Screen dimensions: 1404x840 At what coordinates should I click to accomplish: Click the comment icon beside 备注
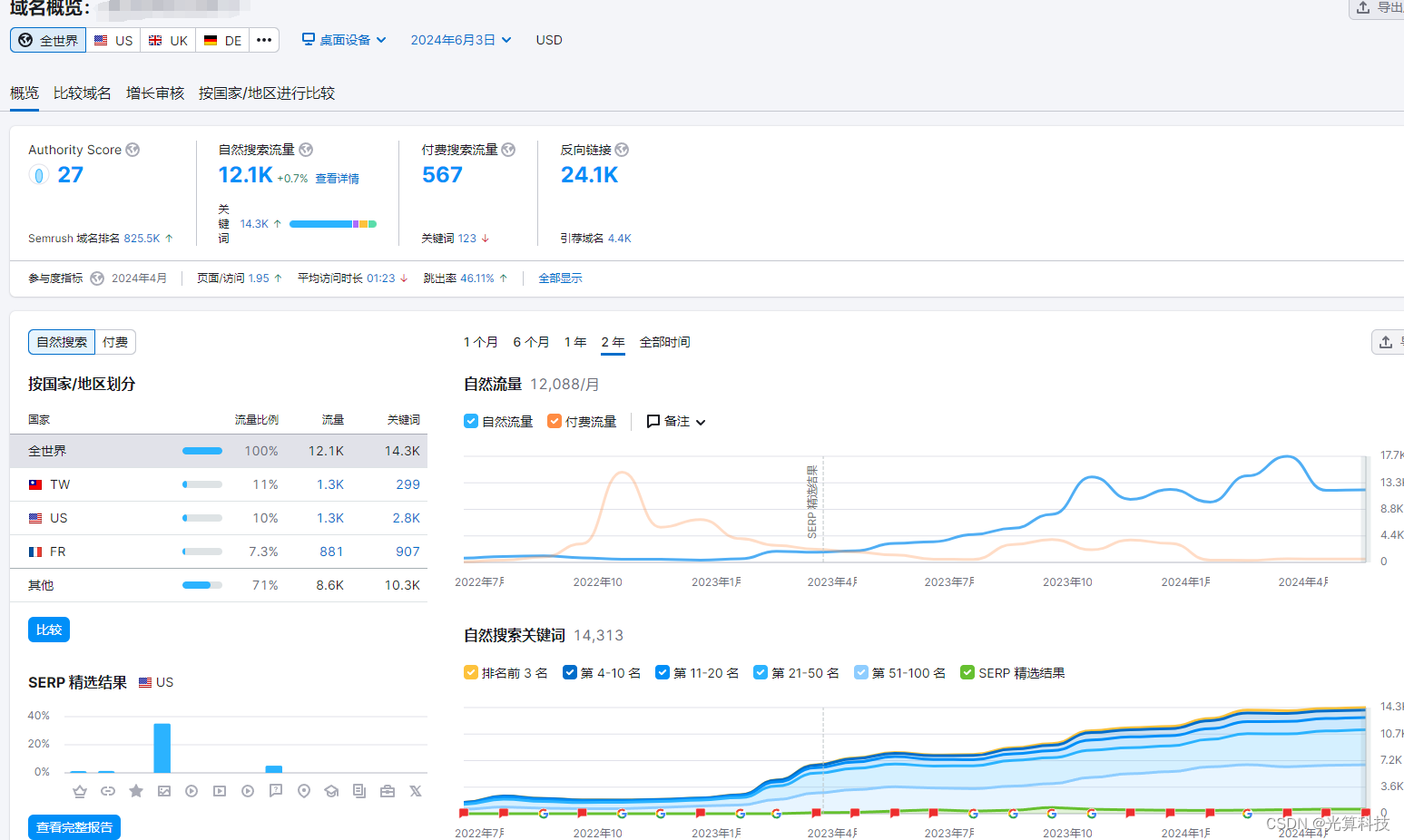(653, 422)
